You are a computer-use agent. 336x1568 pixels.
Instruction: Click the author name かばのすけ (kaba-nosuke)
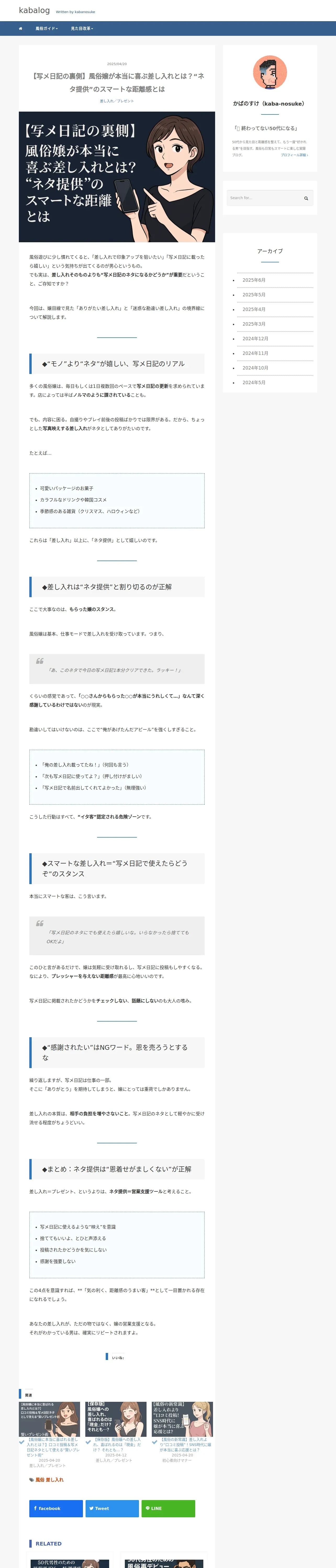[270, 104]
